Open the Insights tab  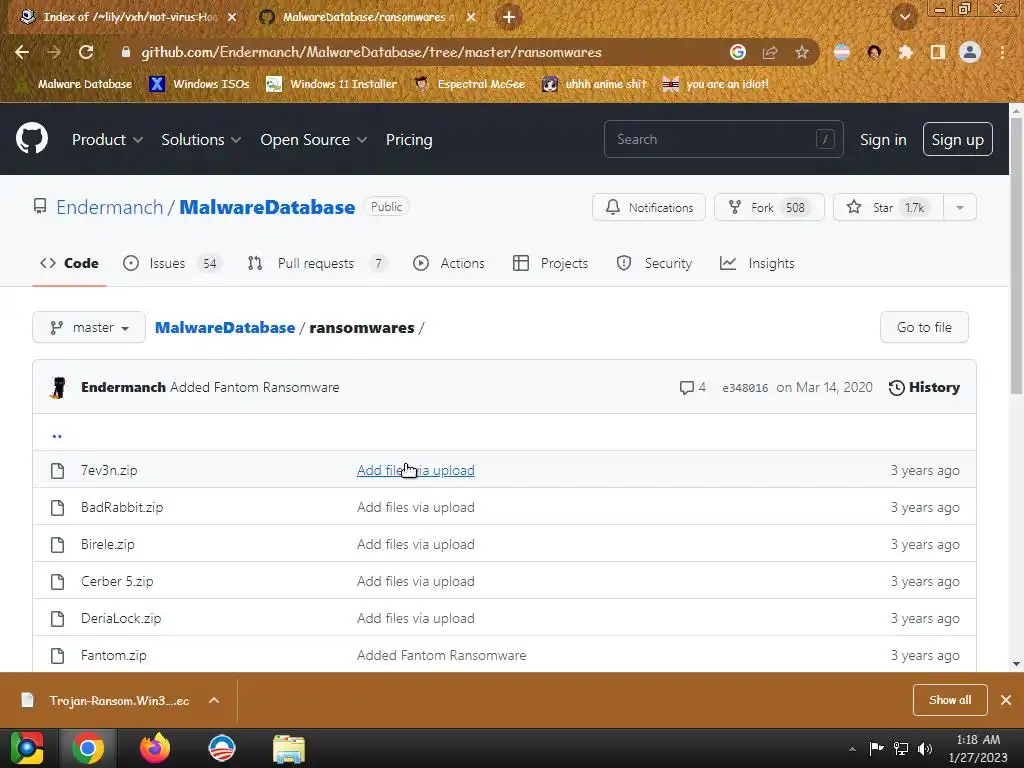(x=757, y=263)
